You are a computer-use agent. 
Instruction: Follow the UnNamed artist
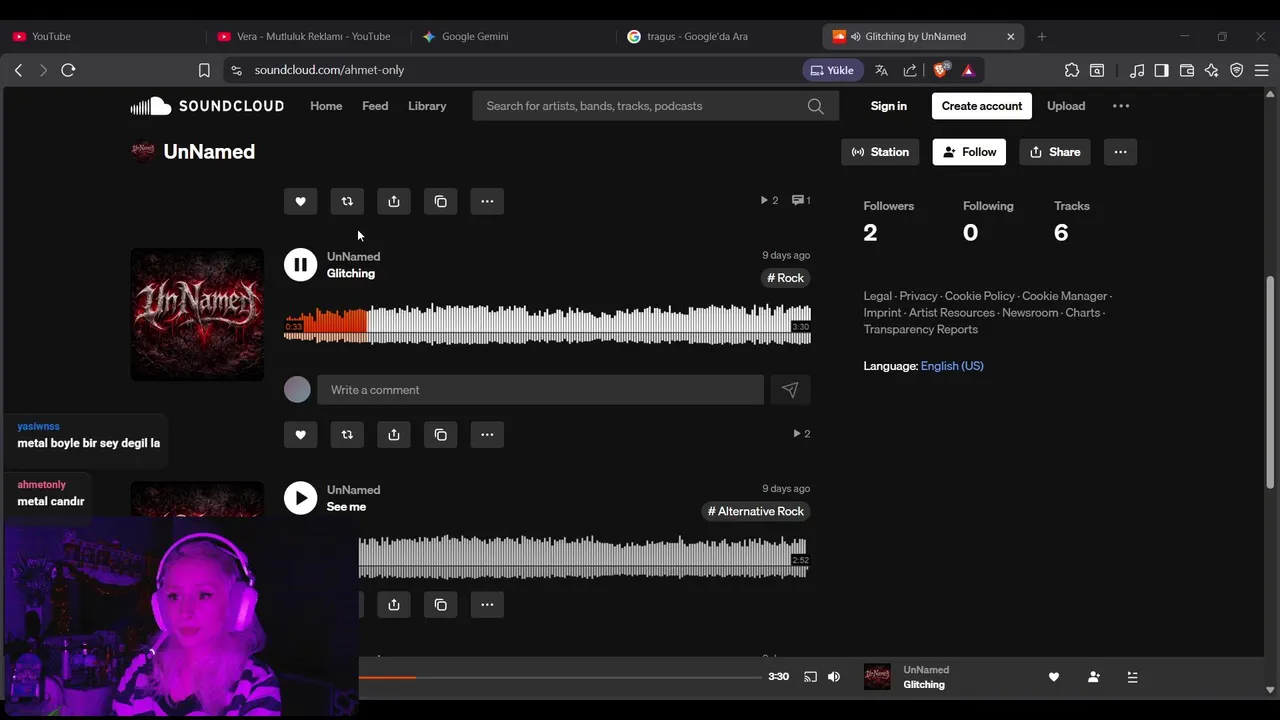click(969, 152)
